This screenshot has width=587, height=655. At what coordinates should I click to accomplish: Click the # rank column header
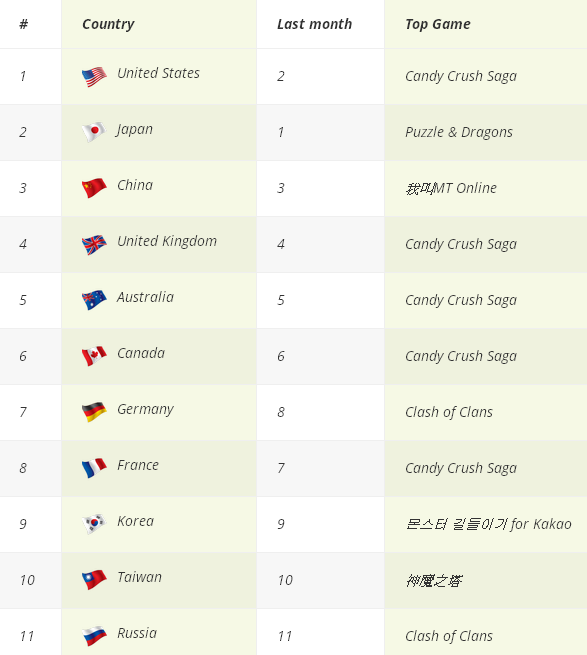23,24
